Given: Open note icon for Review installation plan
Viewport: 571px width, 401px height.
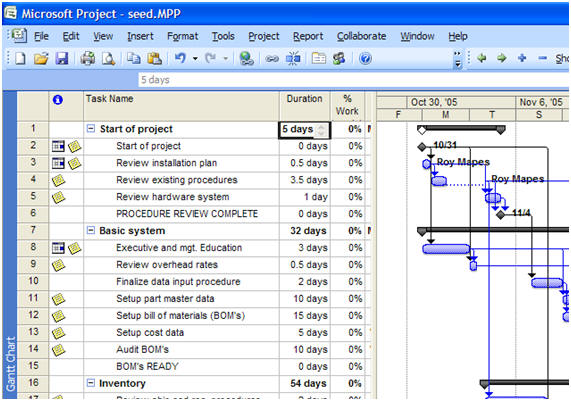Looking at the screenshot, I should click(x=75, y=163).
